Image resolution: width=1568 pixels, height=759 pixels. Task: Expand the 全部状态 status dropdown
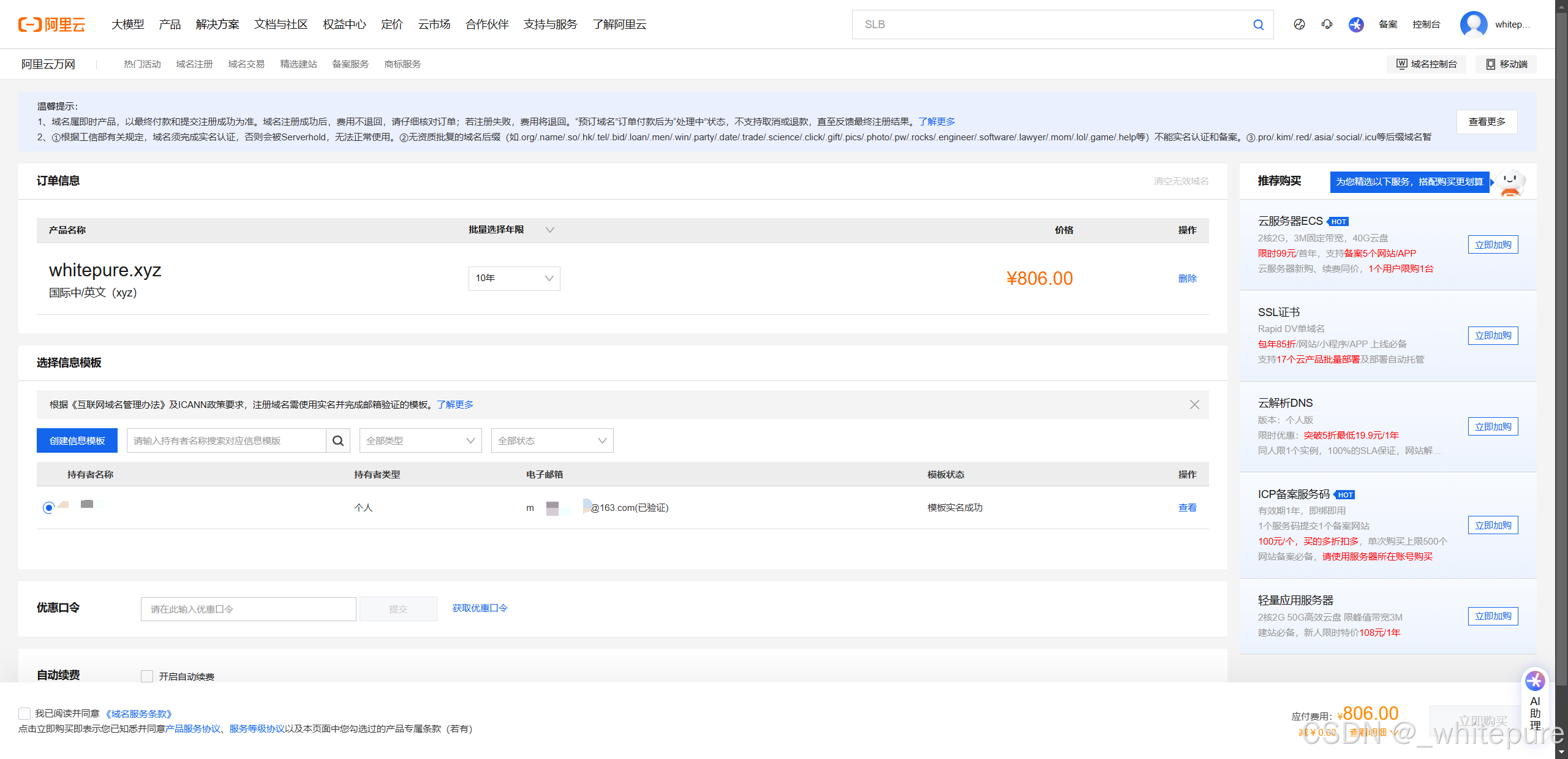tap(552, 440)
